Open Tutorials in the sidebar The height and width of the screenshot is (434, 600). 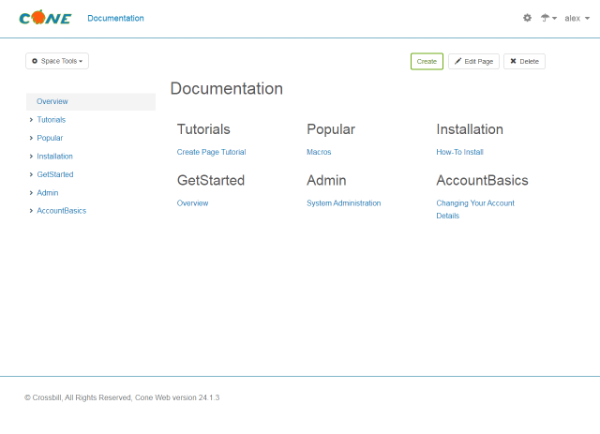pyautogui.click(x=51, y=120)
